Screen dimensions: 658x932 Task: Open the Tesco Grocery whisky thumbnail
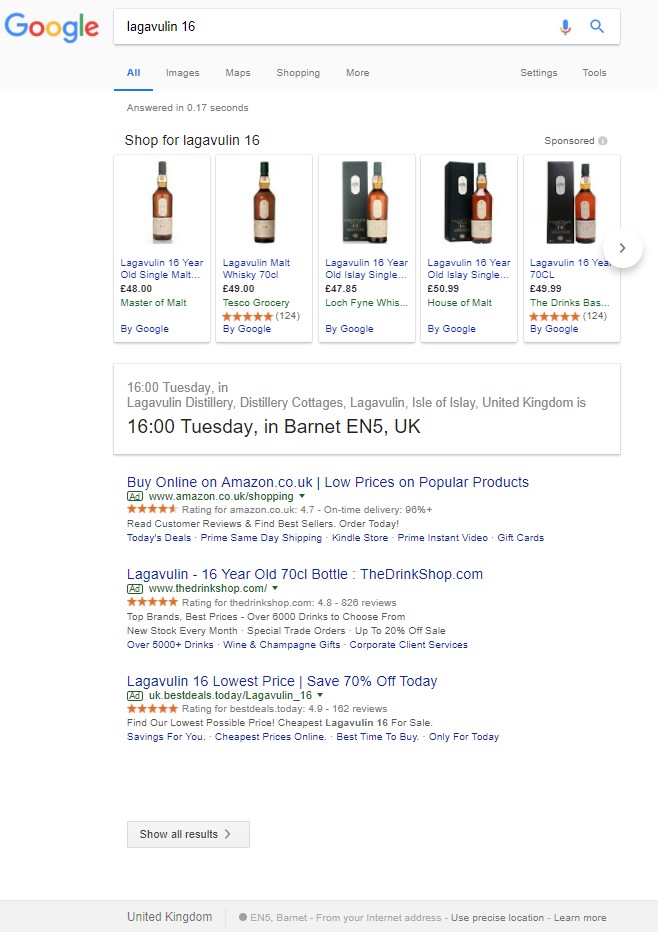[264, 202]
